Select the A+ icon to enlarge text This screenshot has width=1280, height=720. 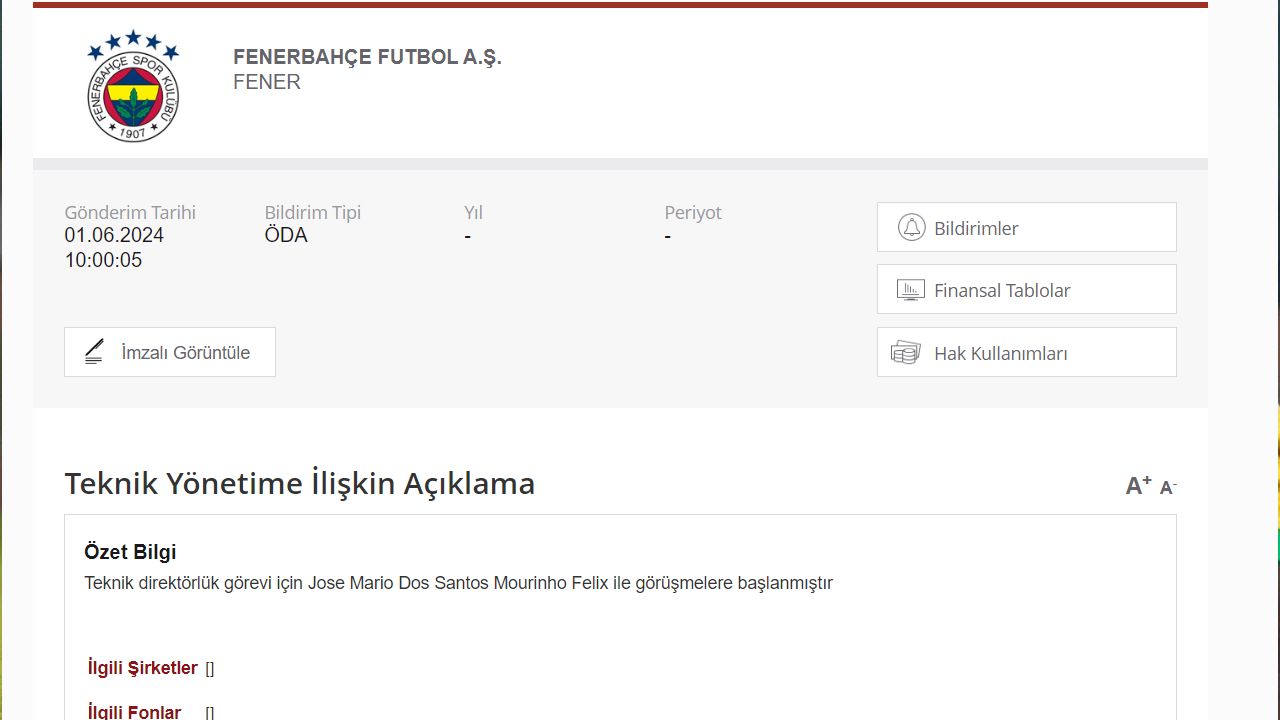tap(1135, 484)
